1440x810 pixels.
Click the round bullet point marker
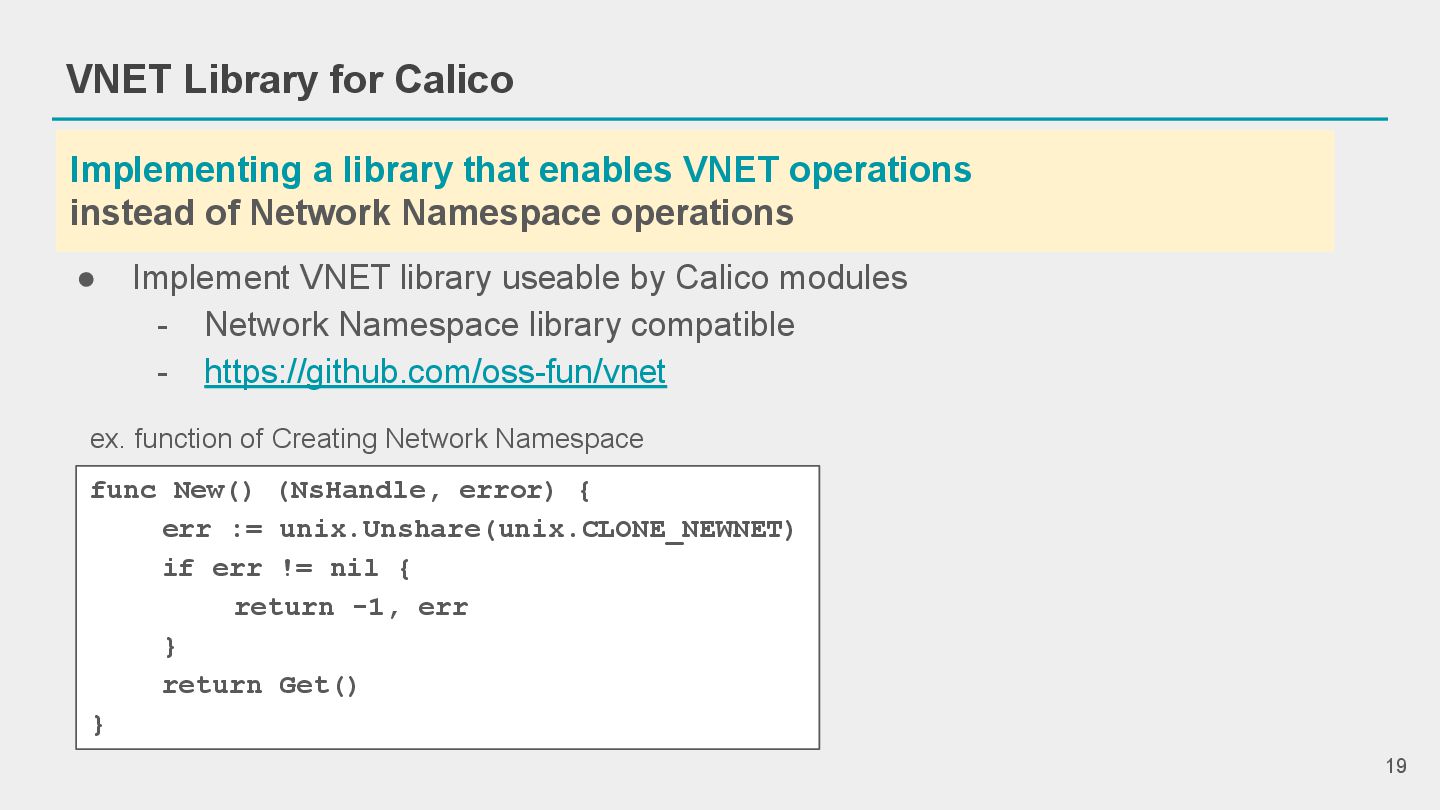(86, 278)
